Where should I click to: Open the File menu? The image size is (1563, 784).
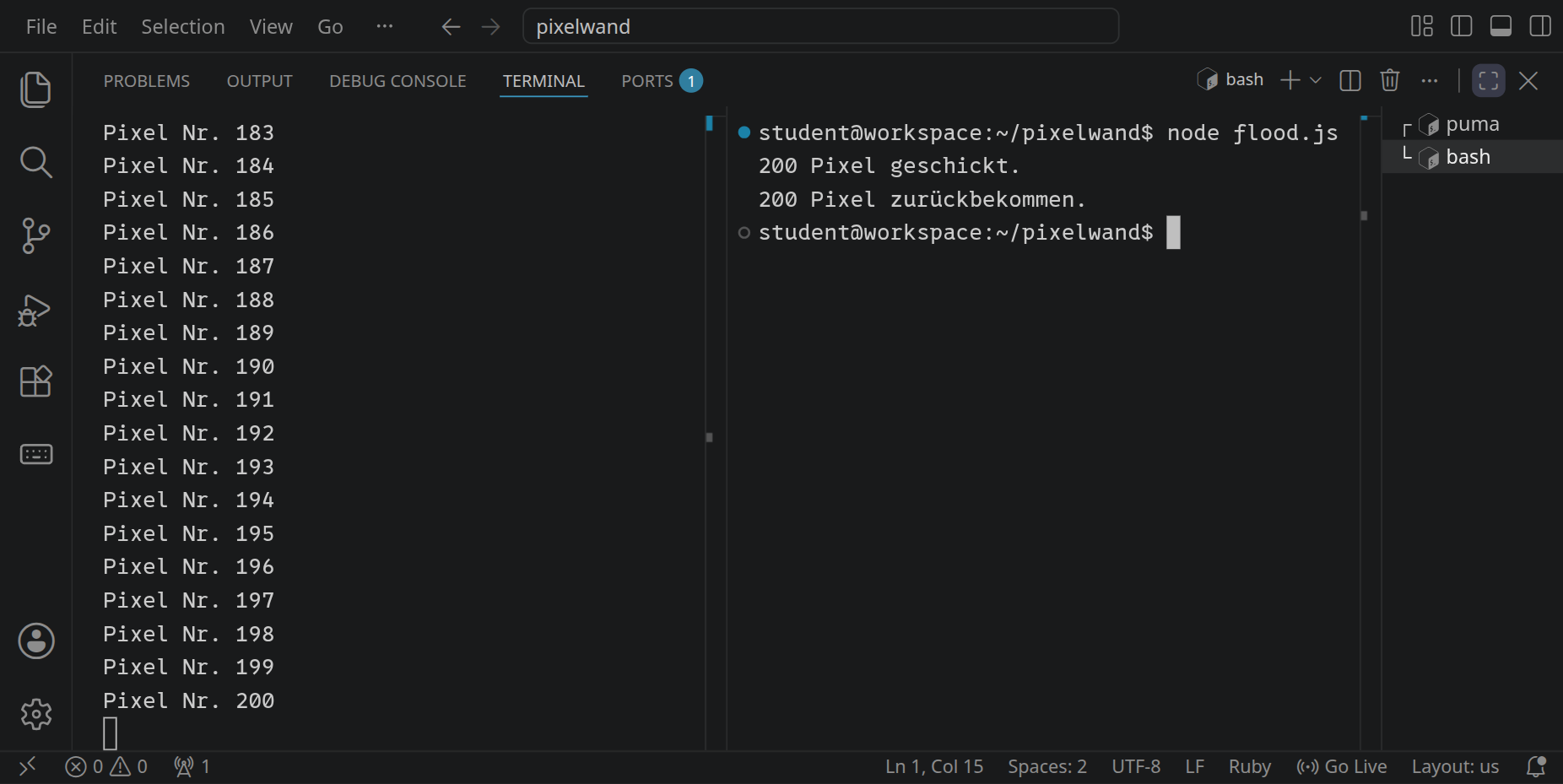pos(41,27)
